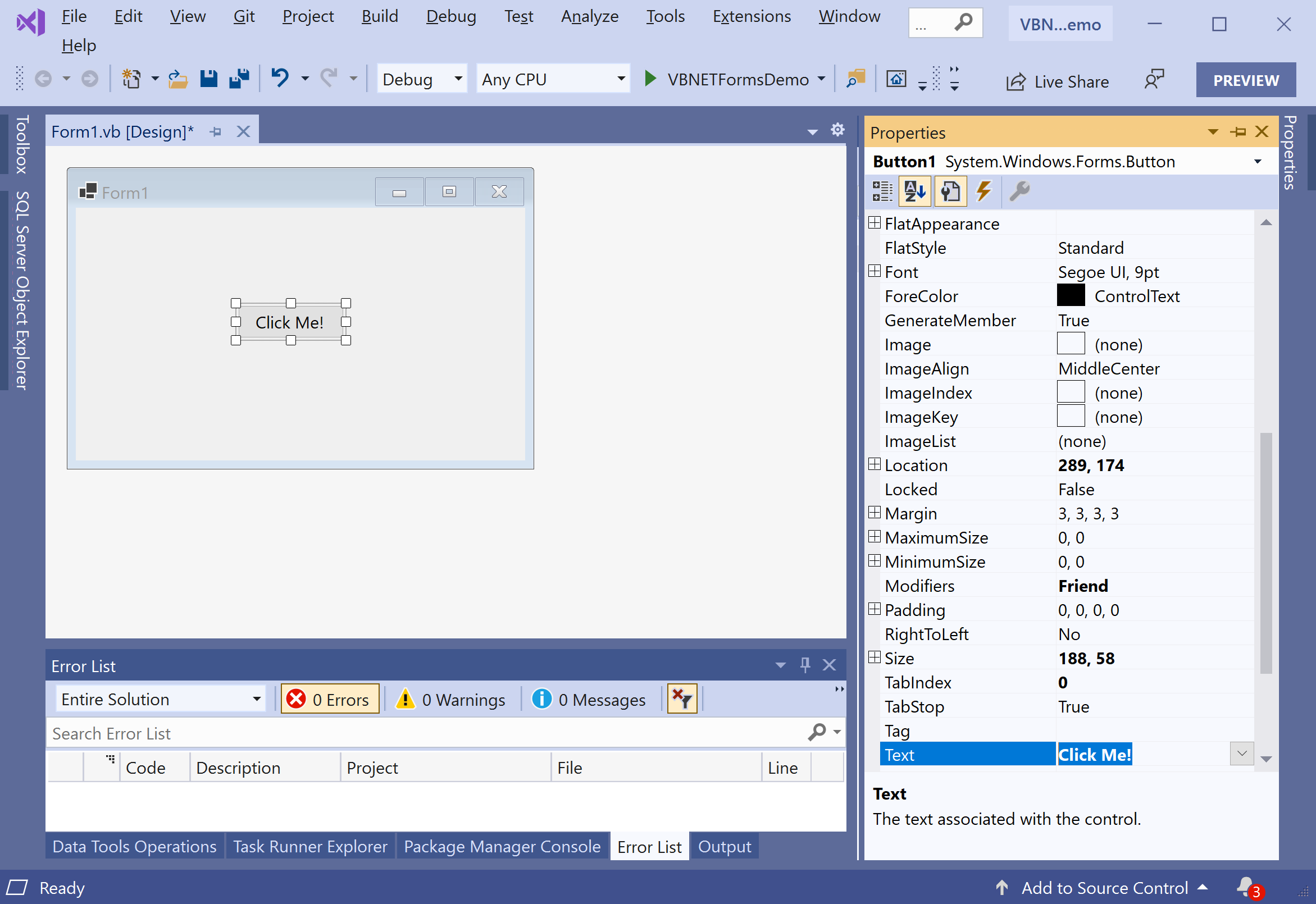Show Events via lightning bolt icon

[x=983, y=191]
